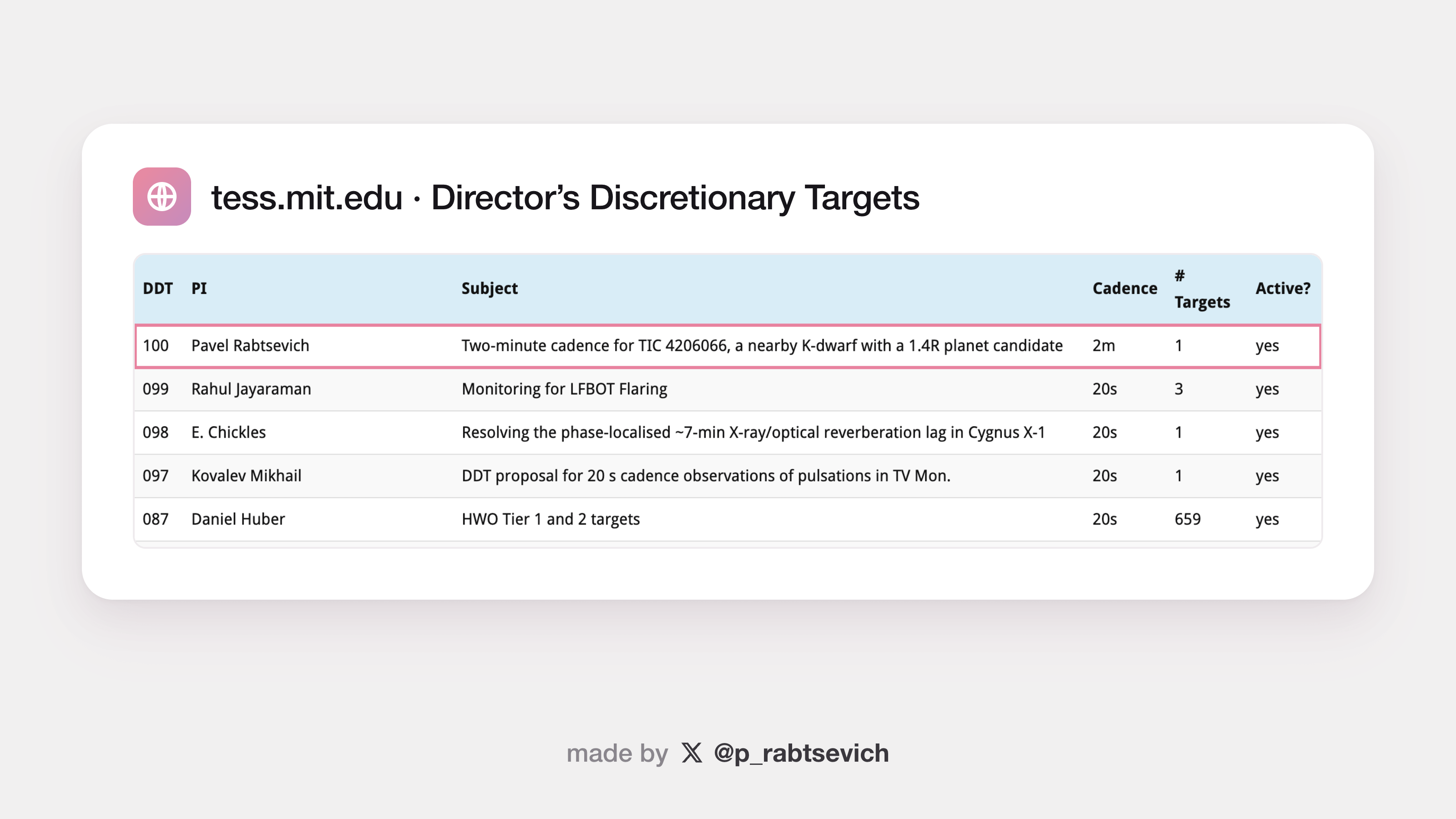Click the 2m cadence value
The width and height of the screenshot is (1456, 819).
(x=1104, y=345)
